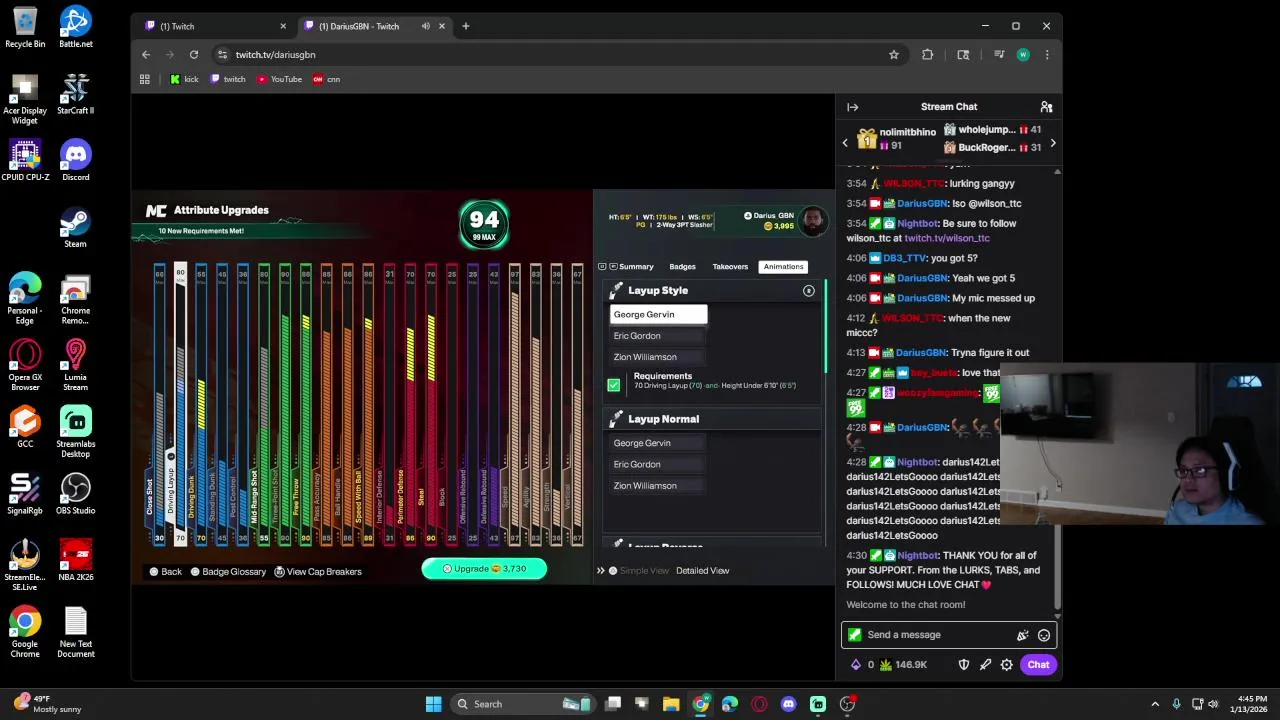Open the moderator sword tools icon
This screenshot has width=1280, height=720.
coord(985,665)
